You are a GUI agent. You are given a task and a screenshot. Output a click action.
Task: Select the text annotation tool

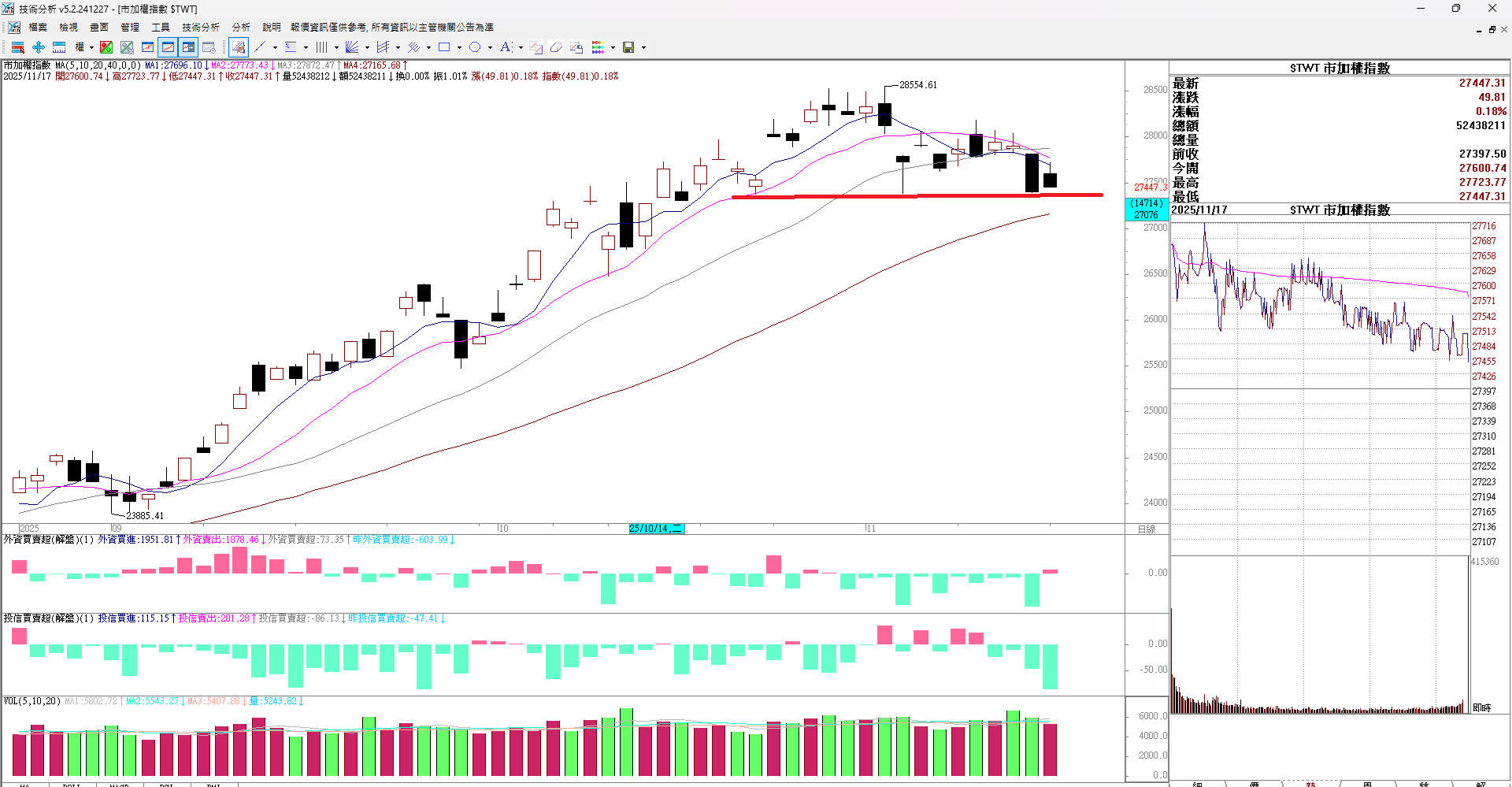click(506, 47)
